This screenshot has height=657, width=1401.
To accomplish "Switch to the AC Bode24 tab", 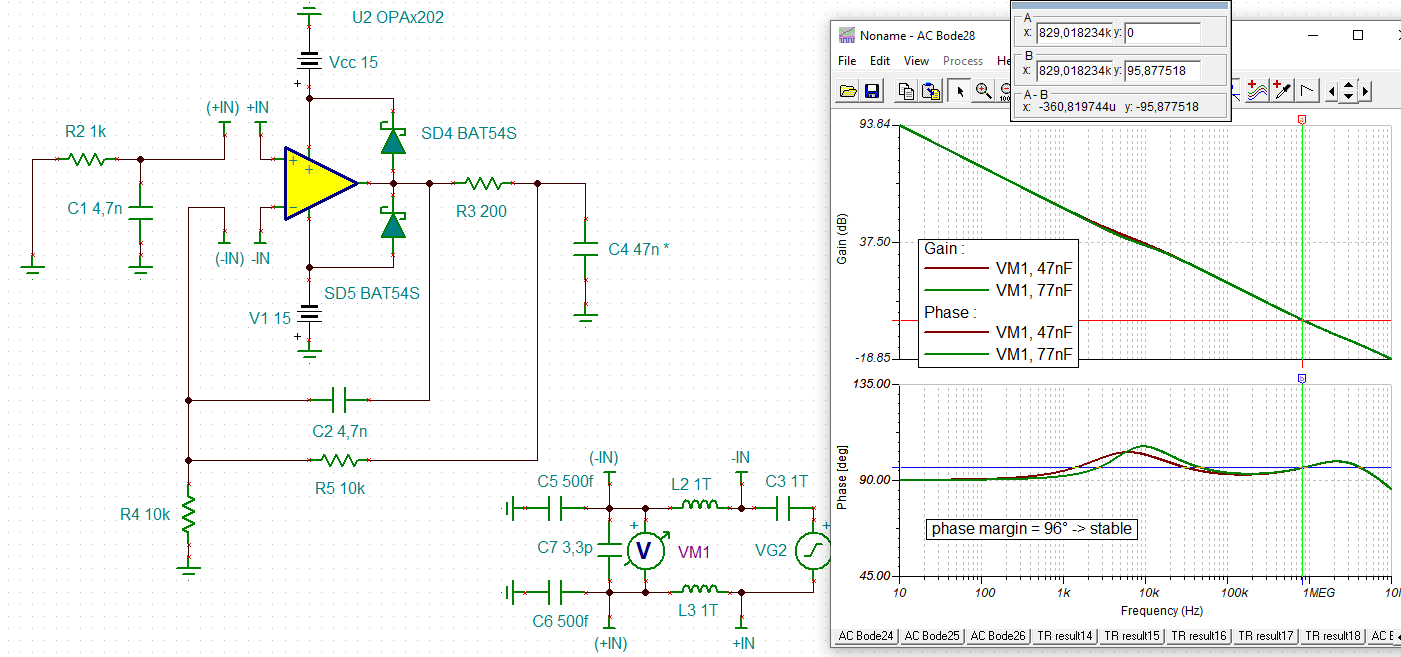I will click(865, 636).
